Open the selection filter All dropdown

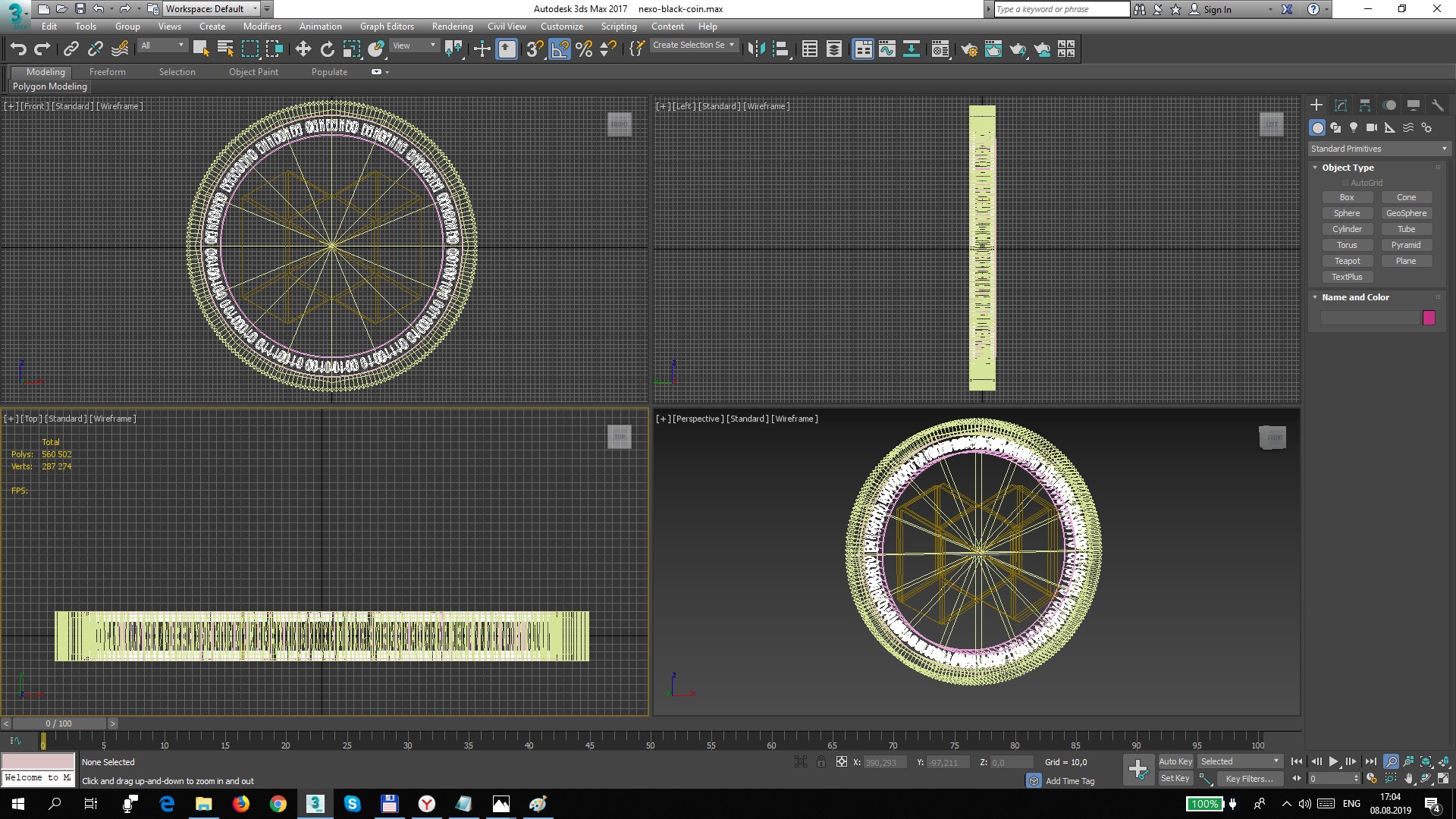click(162, 45)
